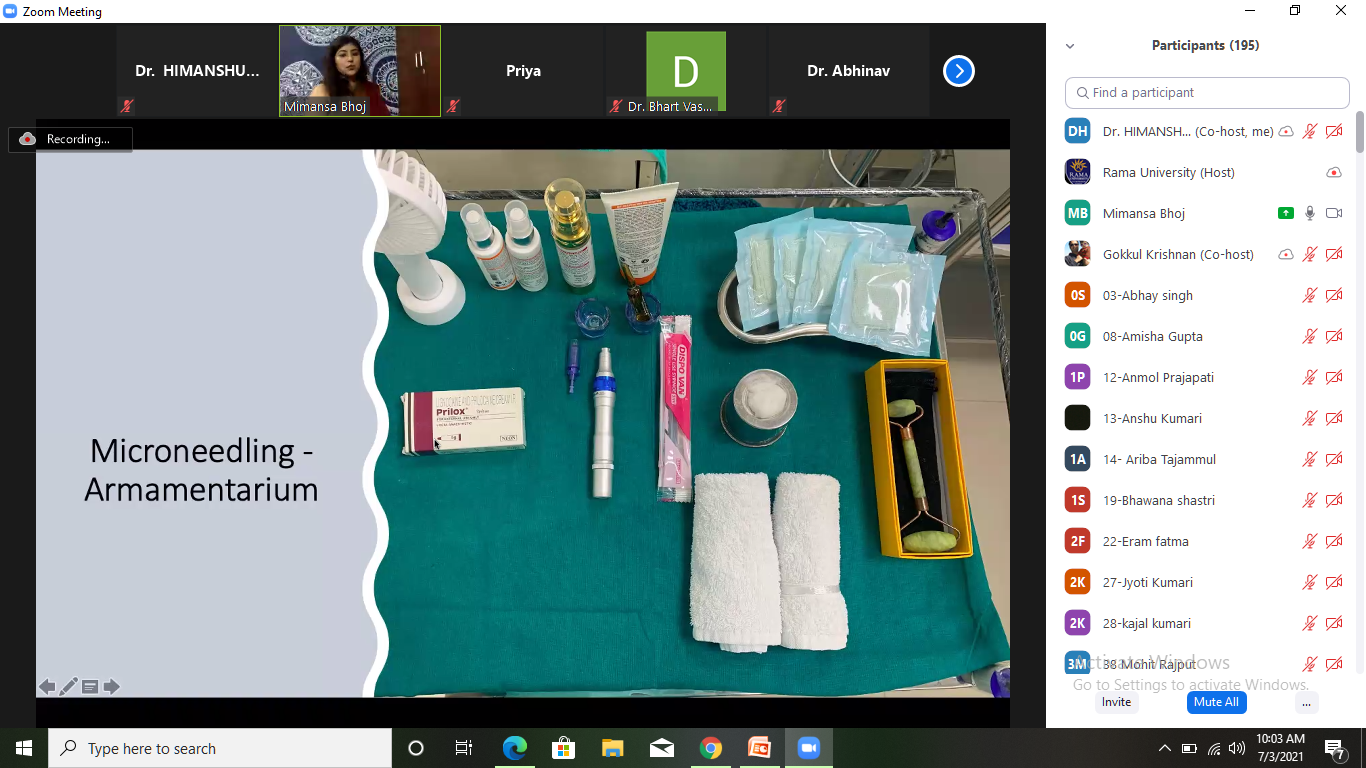Image resolution: width=1366 pixels, height=768 pixels.
Task: Select participant 13-Anshu Kumari
Action: point(1205,418)
